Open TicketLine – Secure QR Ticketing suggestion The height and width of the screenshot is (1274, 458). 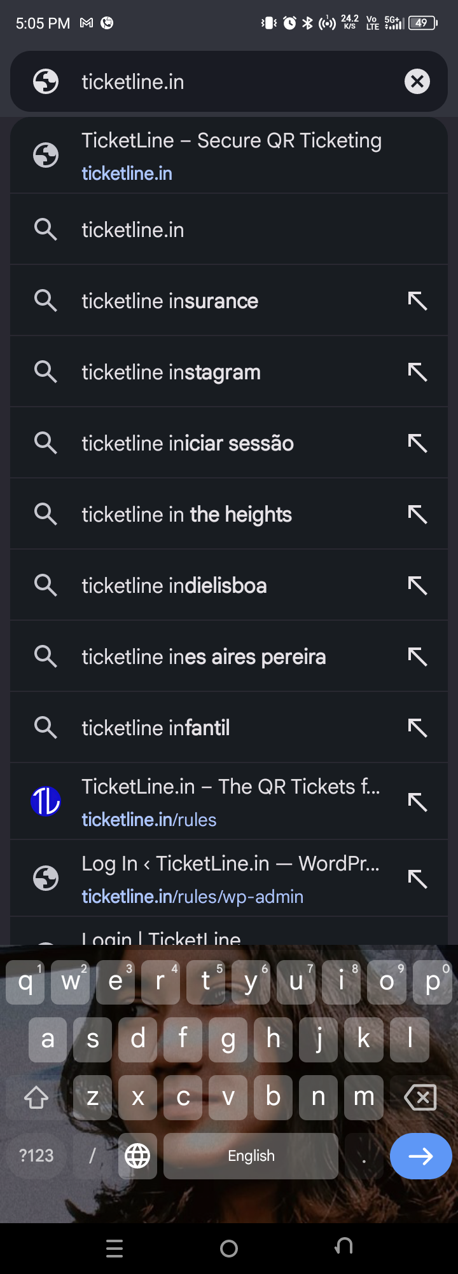[229, 156]
